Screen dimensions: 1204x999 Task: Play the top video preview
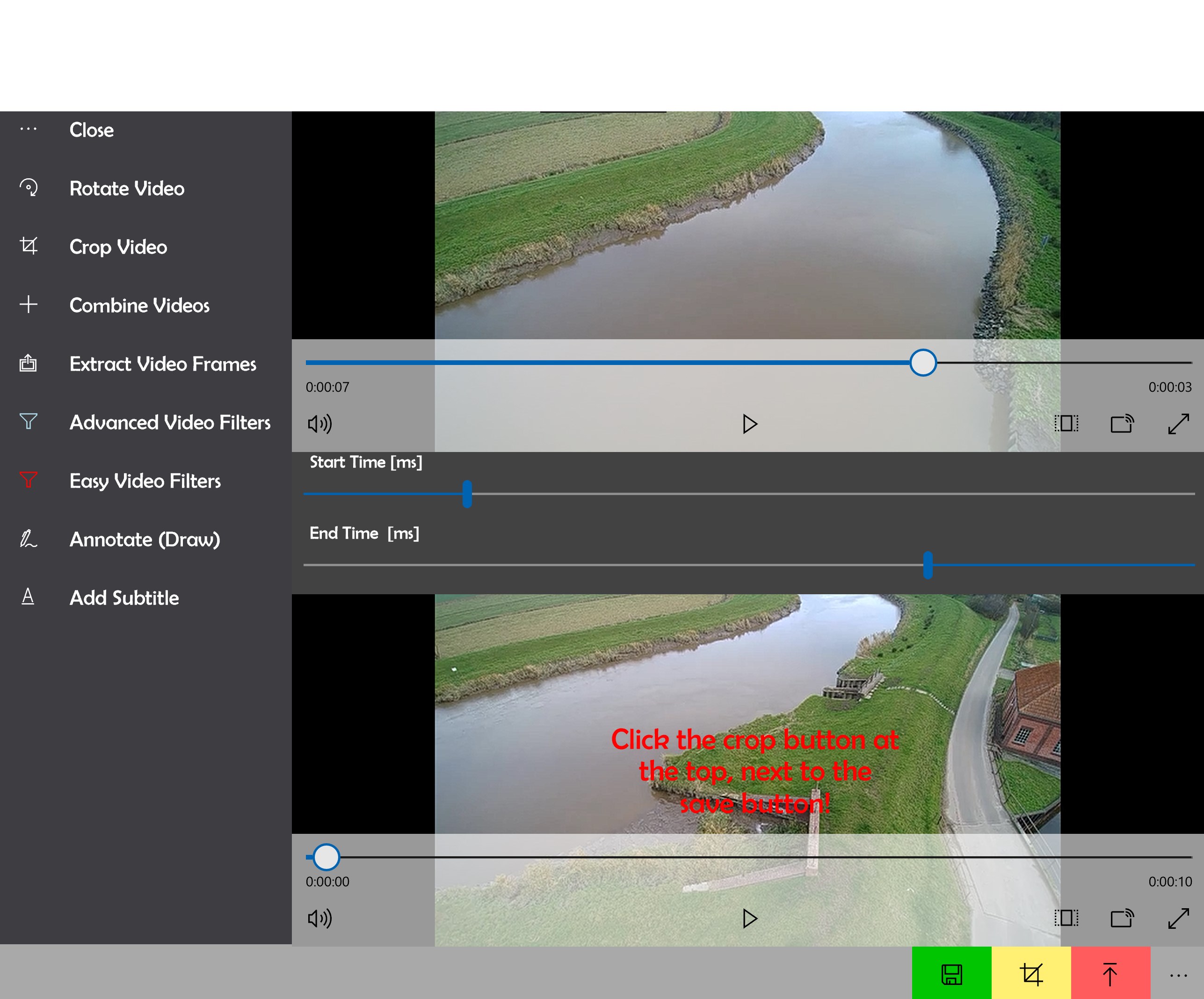pos(749,424)
